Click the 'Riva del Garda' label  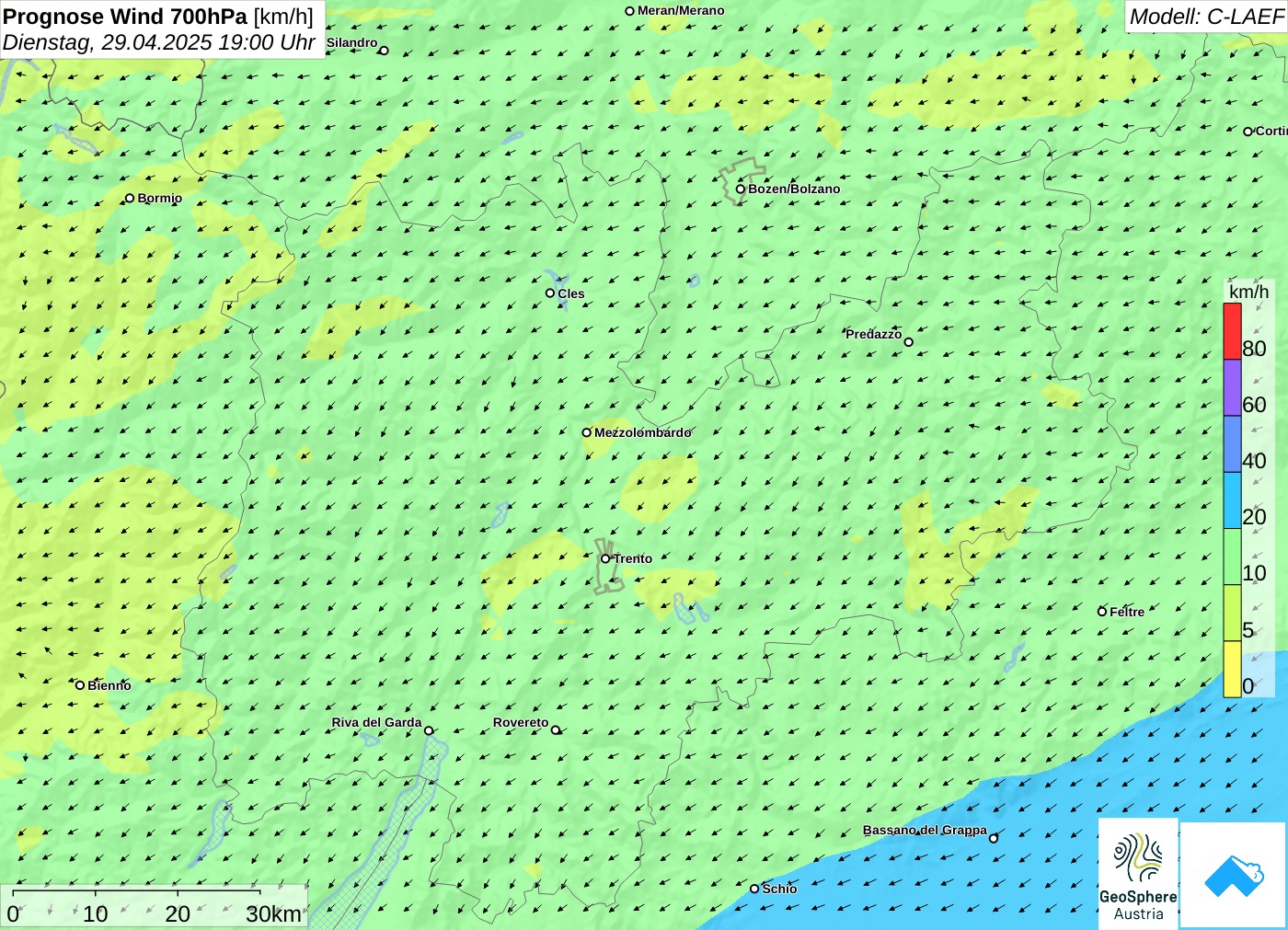(x=376, y=722)
